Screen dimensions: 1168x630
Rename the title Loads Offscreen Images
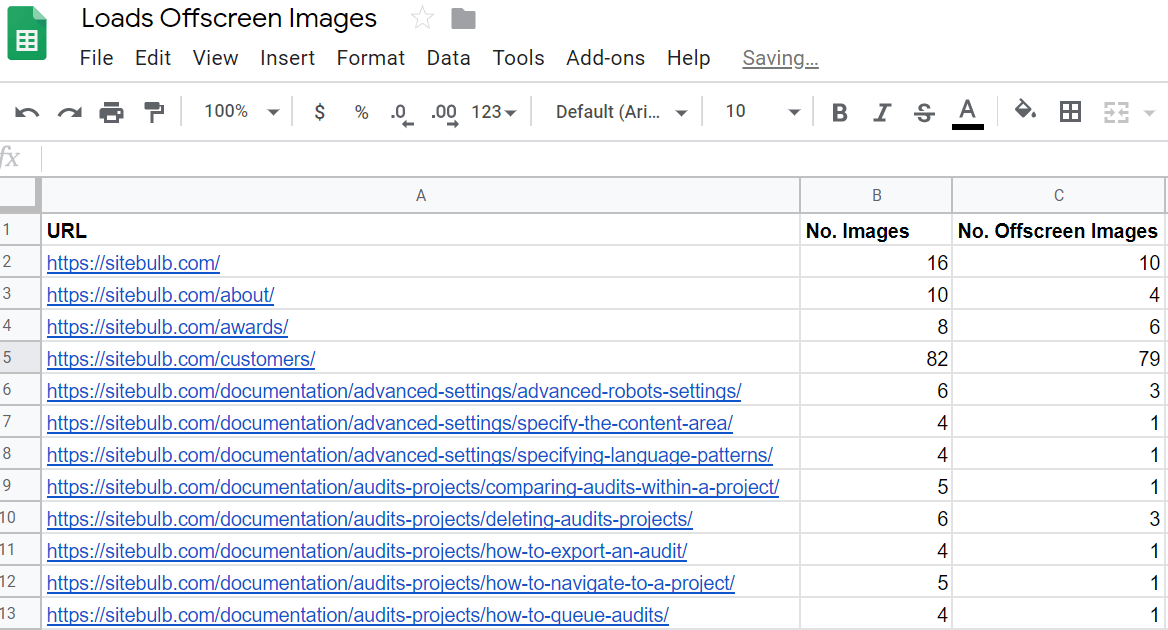pyautogui.click(x=229, y=19)
